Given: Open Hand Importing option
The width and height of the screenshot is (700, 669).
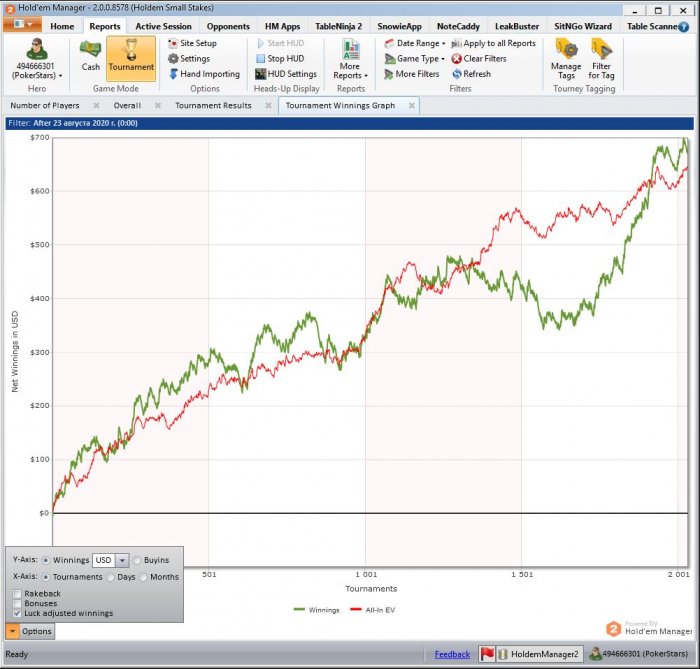Looking at the screenshot, I should point(204,74).
